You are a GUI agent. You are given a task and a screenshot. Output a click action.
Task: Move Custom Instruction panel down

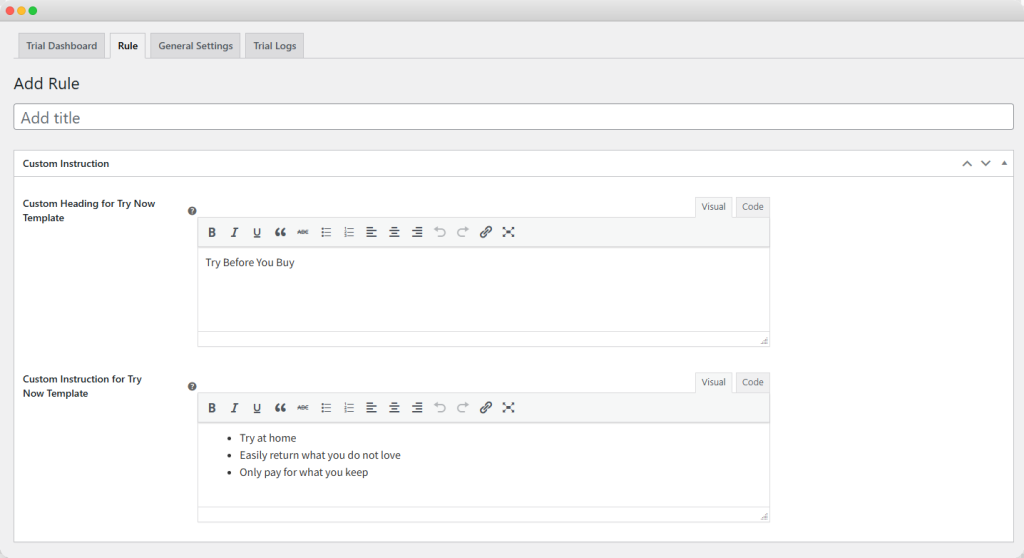pos(985,163)
